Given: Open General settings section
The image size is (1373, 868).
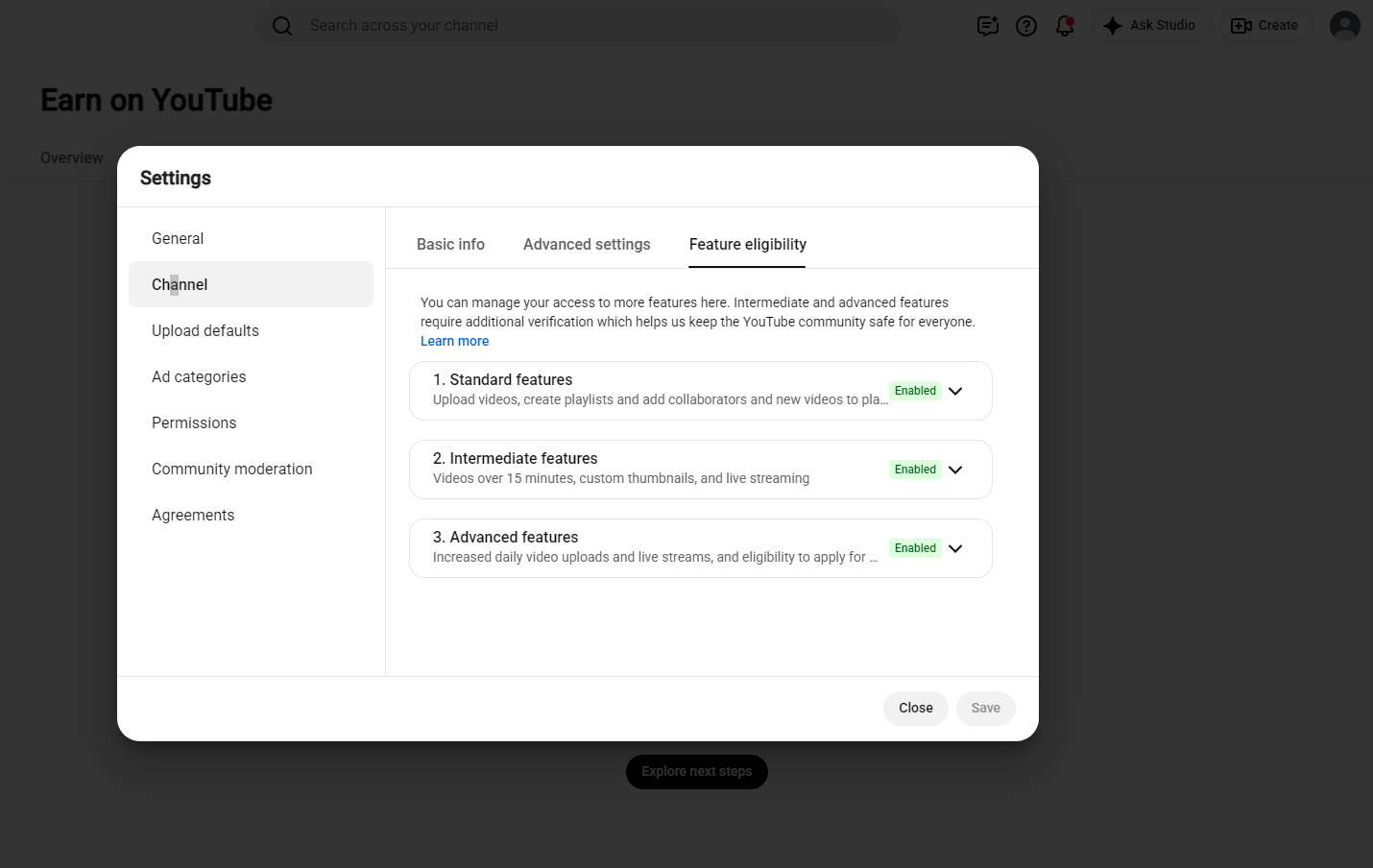Looking at the screenshot, I should pyautogui.click(x=251, y=238).
